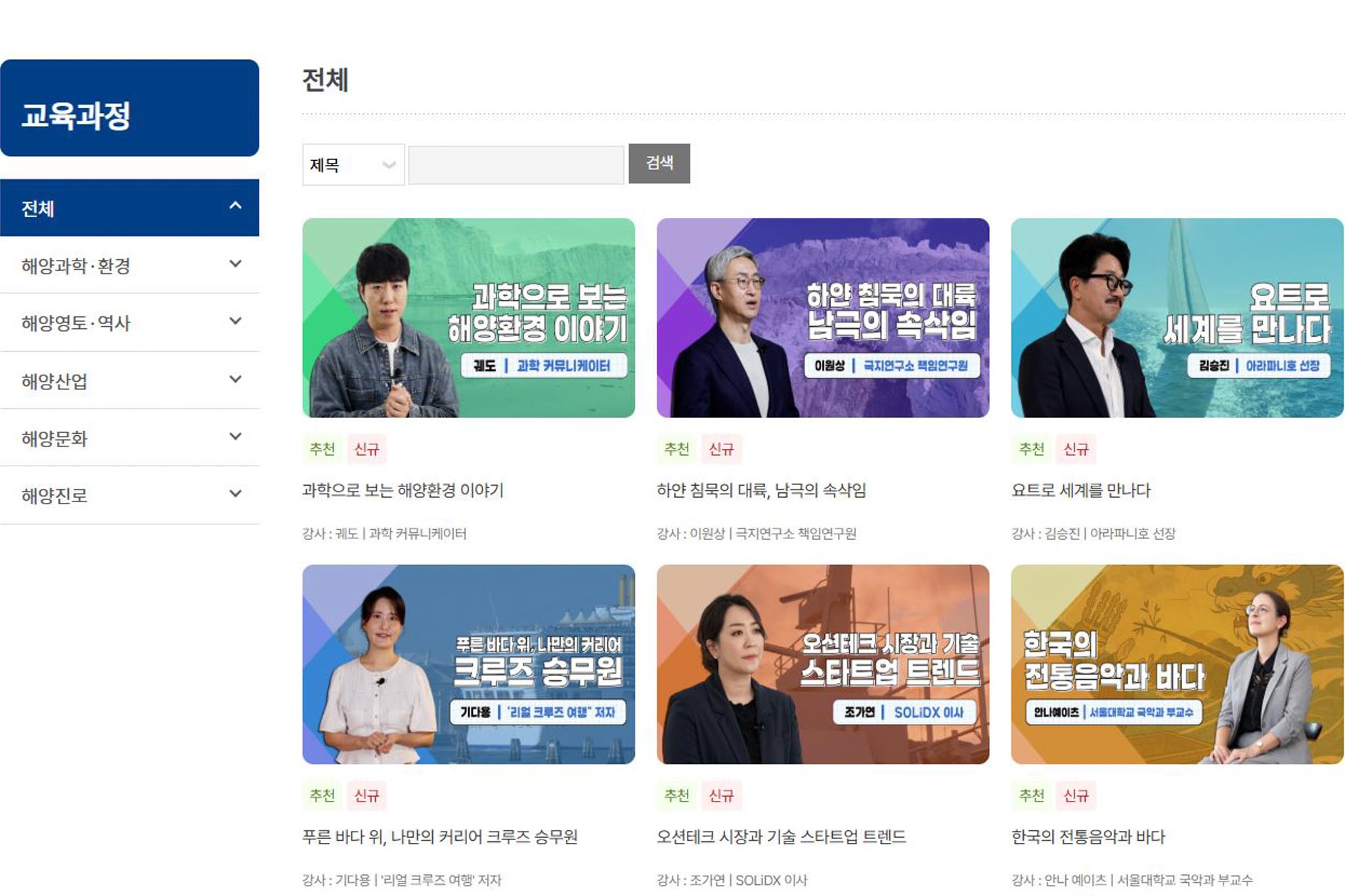
Task: Open the 제목 search type dropdown
Action: point(353,165)
